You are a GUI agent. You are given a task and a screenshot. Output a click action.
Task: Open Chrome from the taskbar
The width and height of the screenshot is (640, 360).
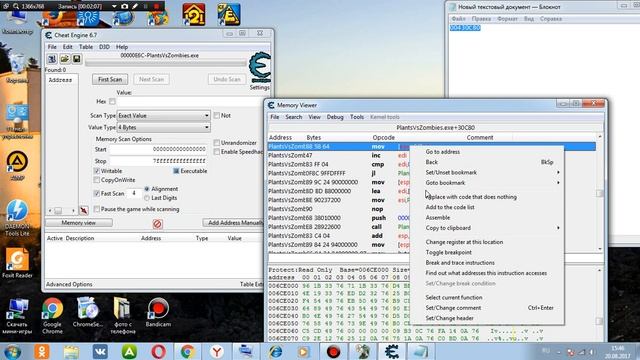click(x=187, y=351)
